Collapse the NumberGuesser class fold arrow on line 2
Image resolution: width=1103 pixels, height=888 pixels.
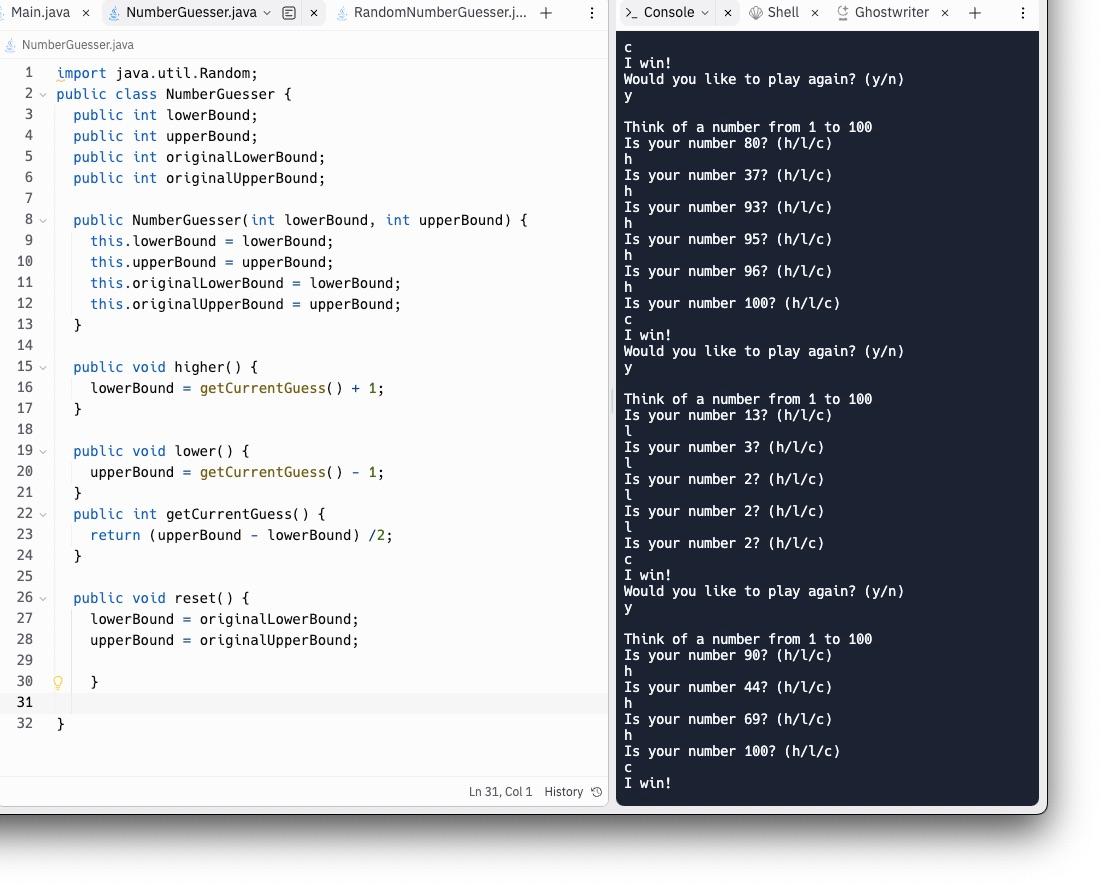pos(43,94)
